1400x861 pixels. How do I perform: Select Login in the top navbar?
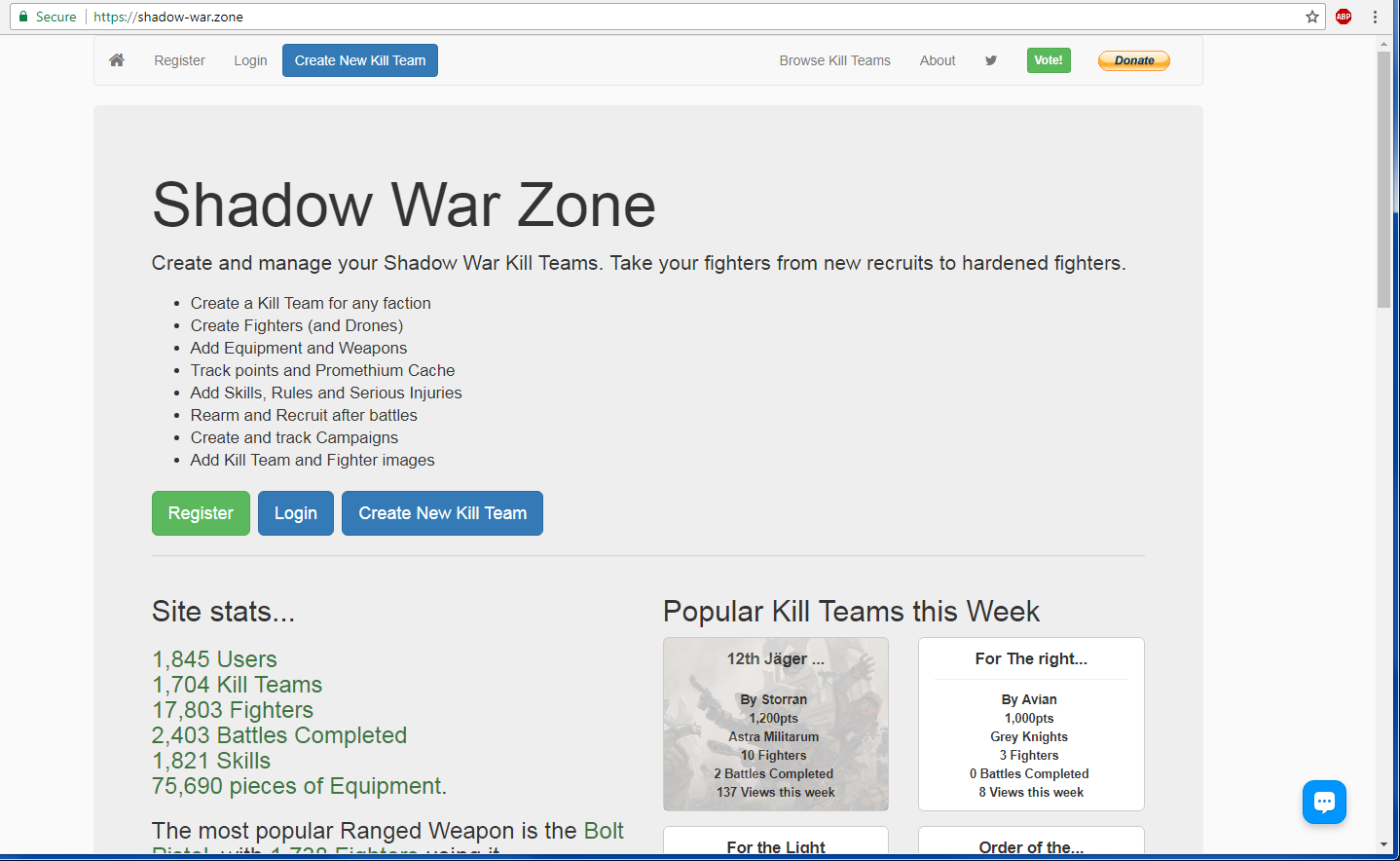250,60
